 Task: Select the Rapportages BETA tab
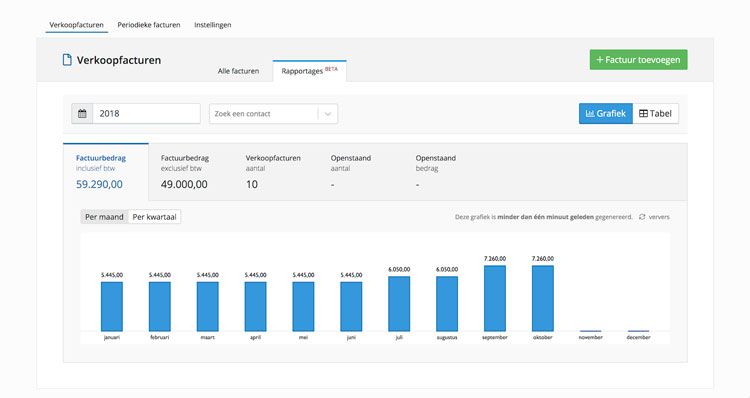pos(309,71)
